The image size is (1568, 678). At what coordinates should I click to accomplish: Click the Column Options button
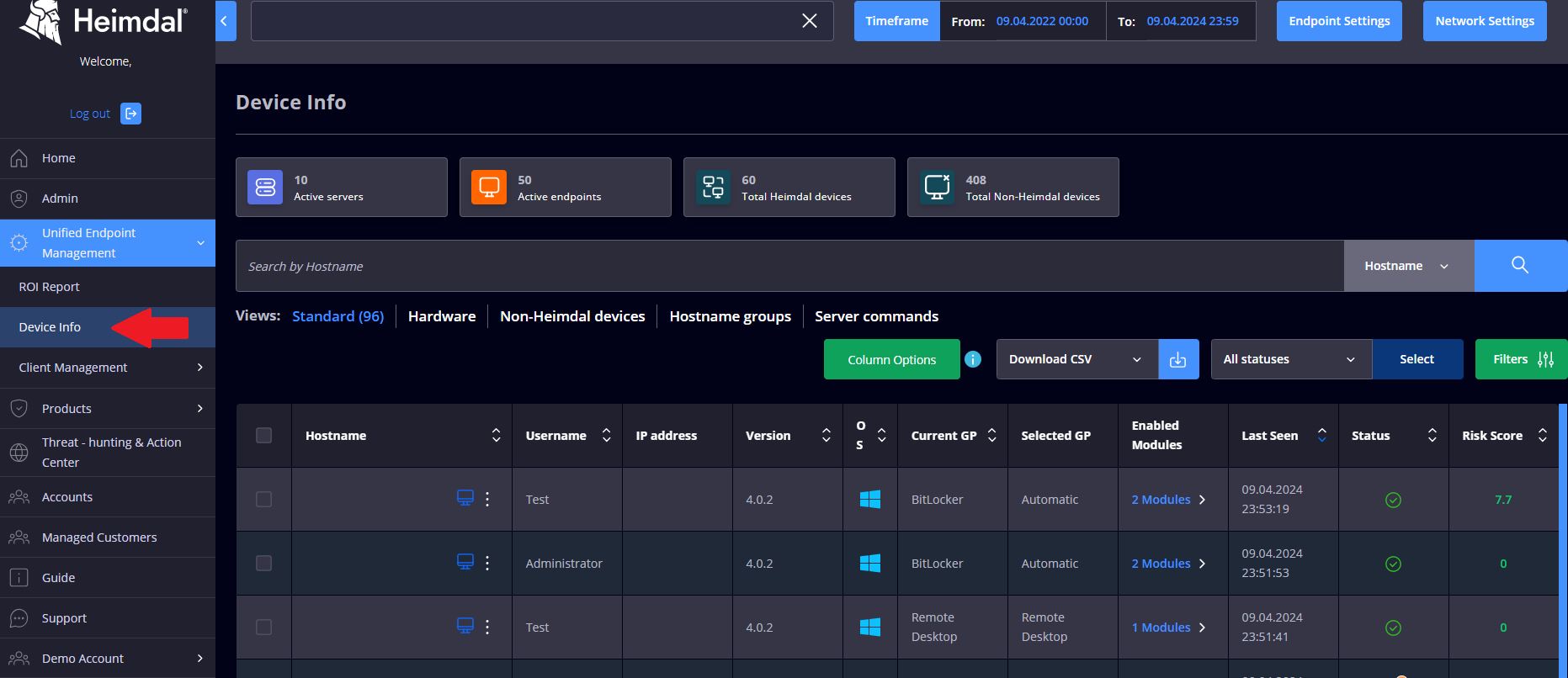click(892, 359)
